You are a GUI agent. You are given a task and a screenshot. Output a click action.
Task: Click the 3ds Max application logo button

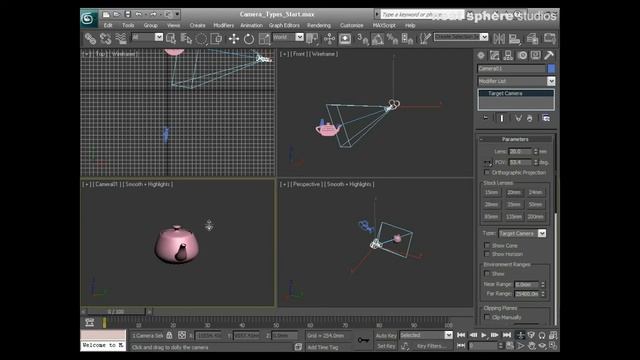pos(89,18)
